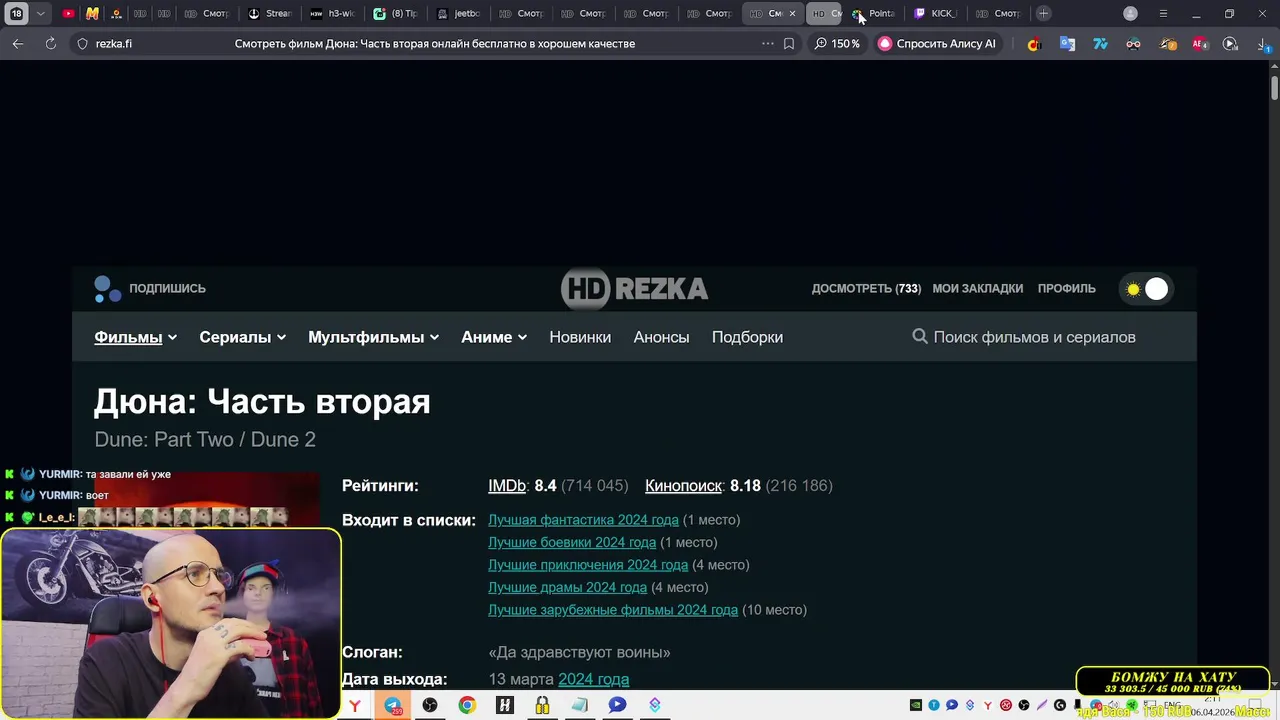This screenshot has width=1280, height=720.
Task: Open the Кинопоиск rating link
Action: 683,486
